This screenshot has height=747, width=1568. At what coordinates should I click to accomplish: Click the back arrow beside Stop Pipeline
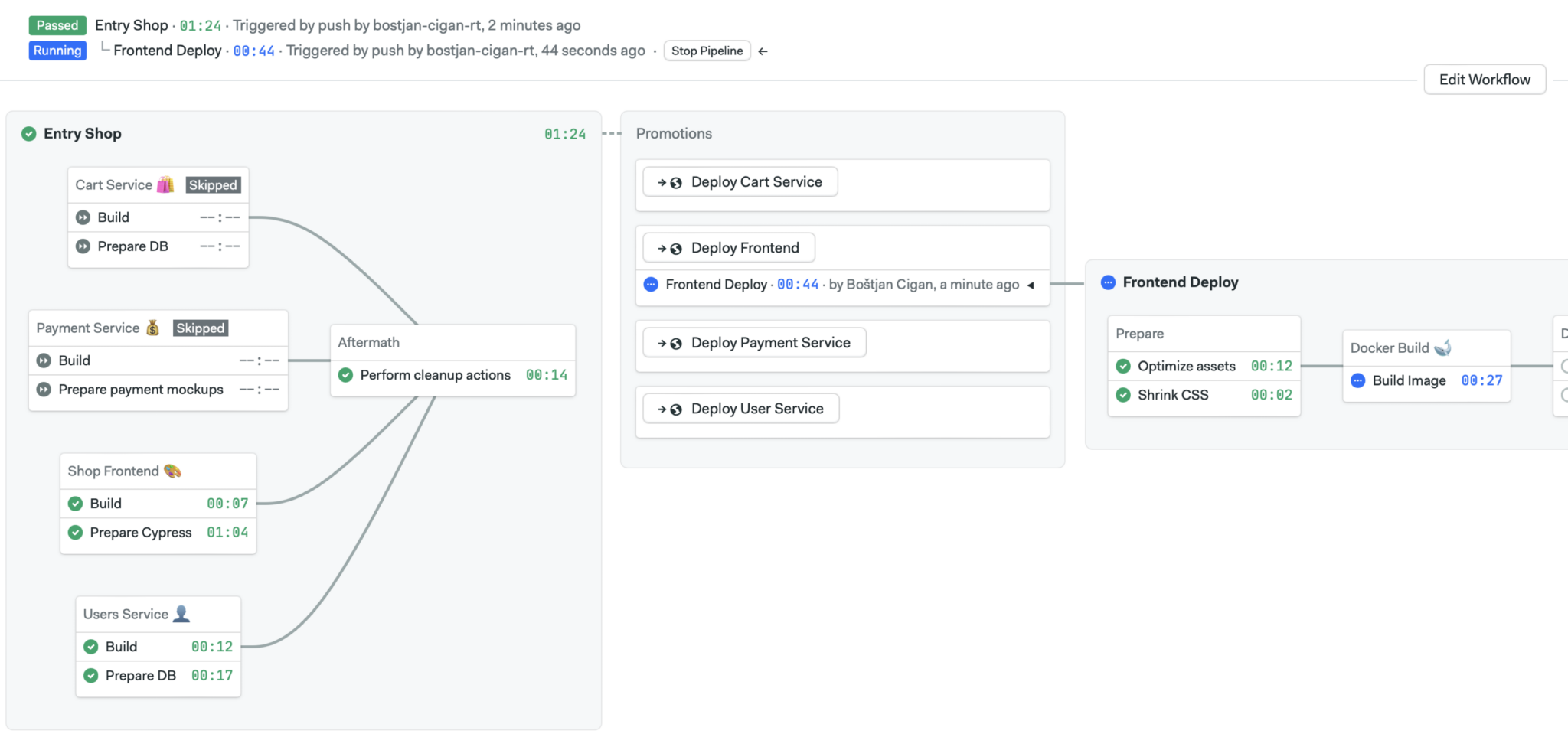763,51
